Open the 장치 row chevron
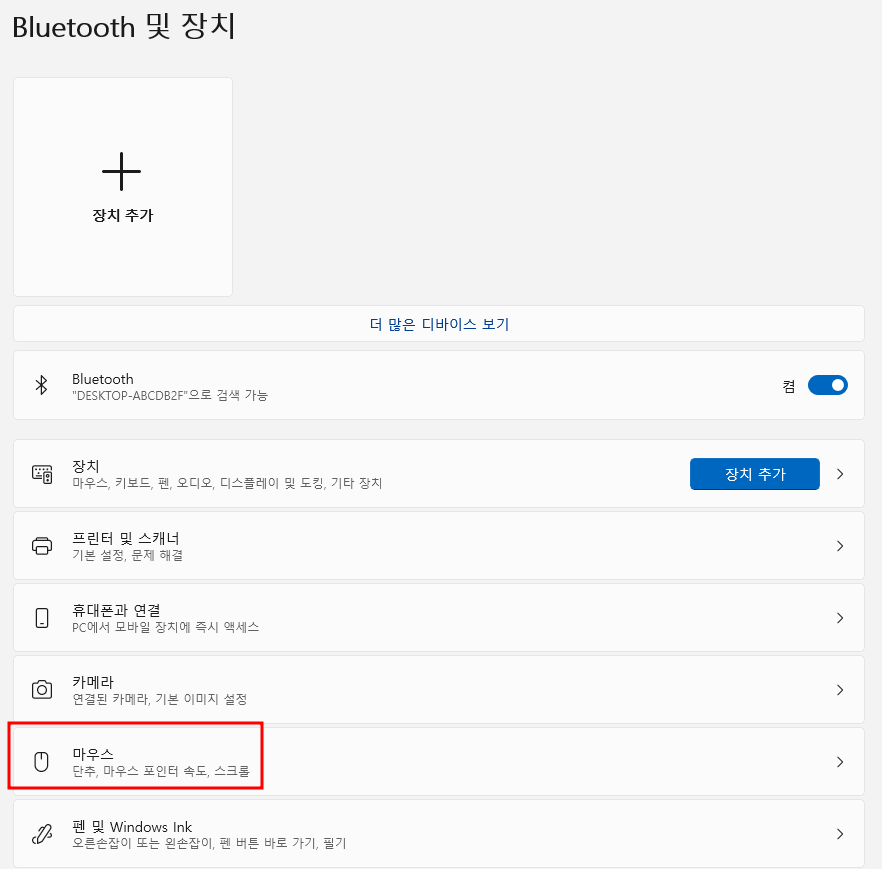Viewport: 882px width, 869px height. pos(840,473)
